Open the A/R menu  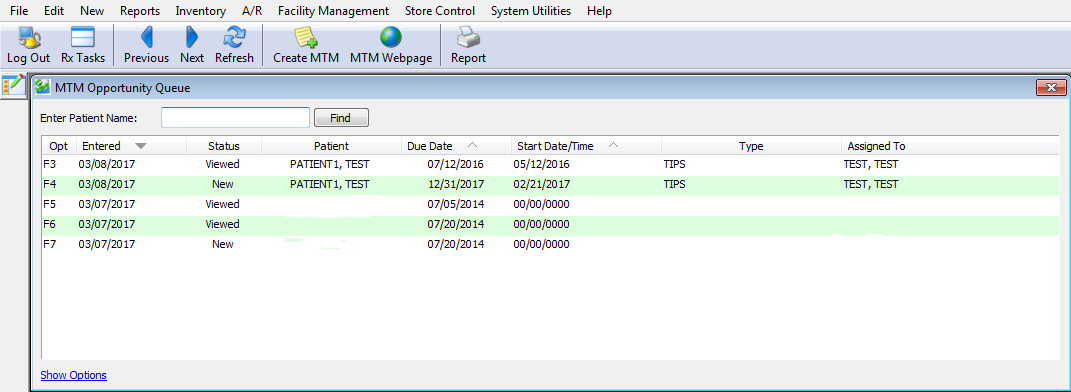pos(252,11)
